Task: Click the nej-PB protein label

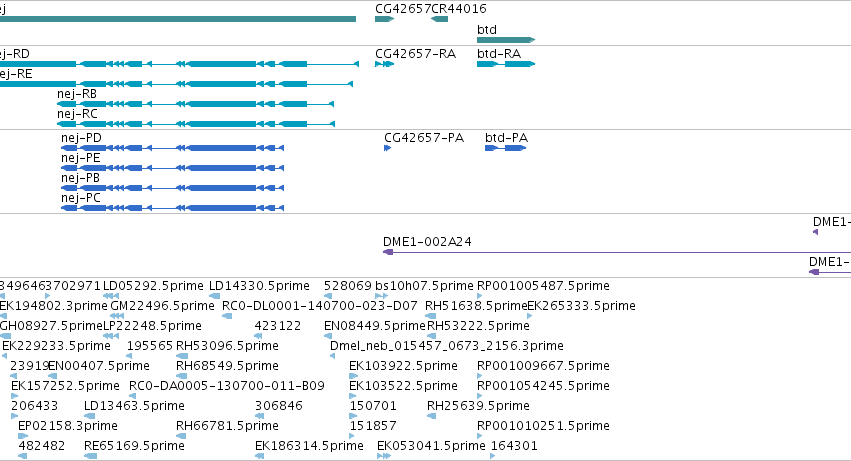Action: click(x=80, y=178)
